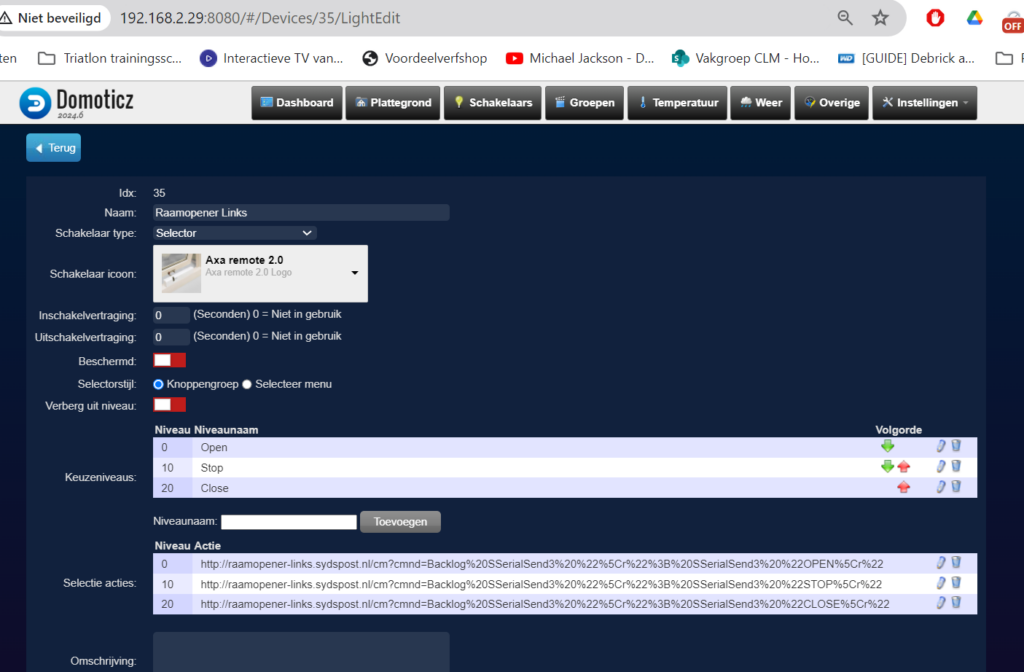Viewport: 1024px width, 672px height.
Task: Select the Knoppengroep radio button
Action: point(158,384)
